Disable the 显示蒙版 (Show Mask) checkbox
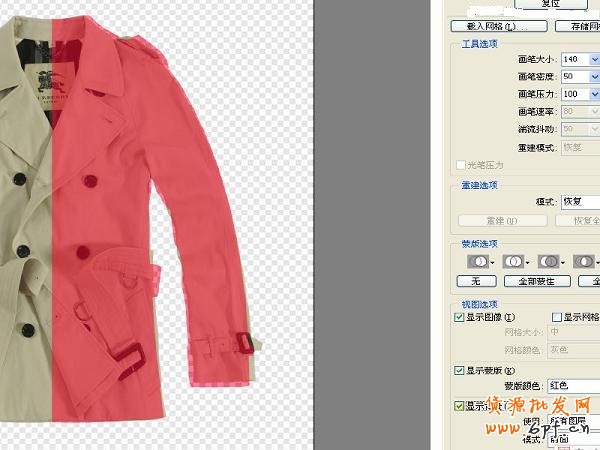Image resolution: width=600 pixels, height=450 pixels. click(x=459, y=370)
